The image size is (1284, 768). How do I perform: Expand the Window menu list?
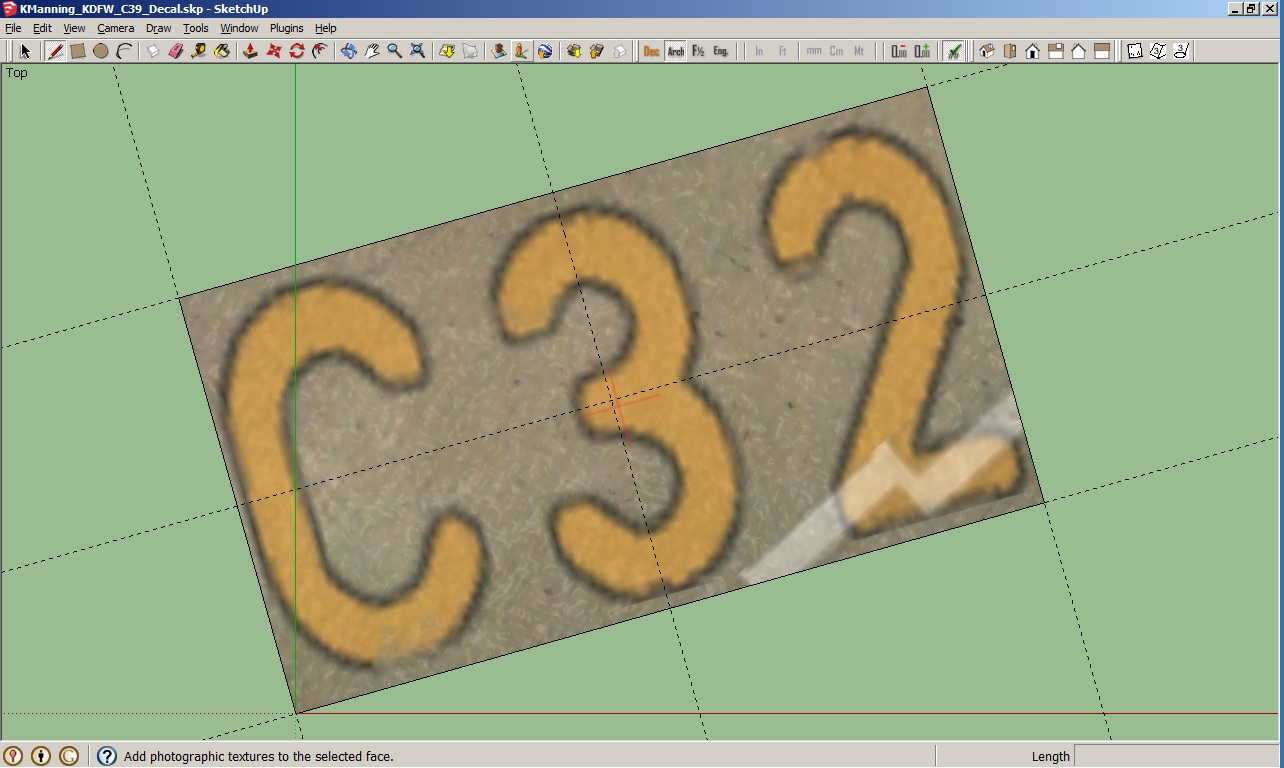[x=239, y=28]
